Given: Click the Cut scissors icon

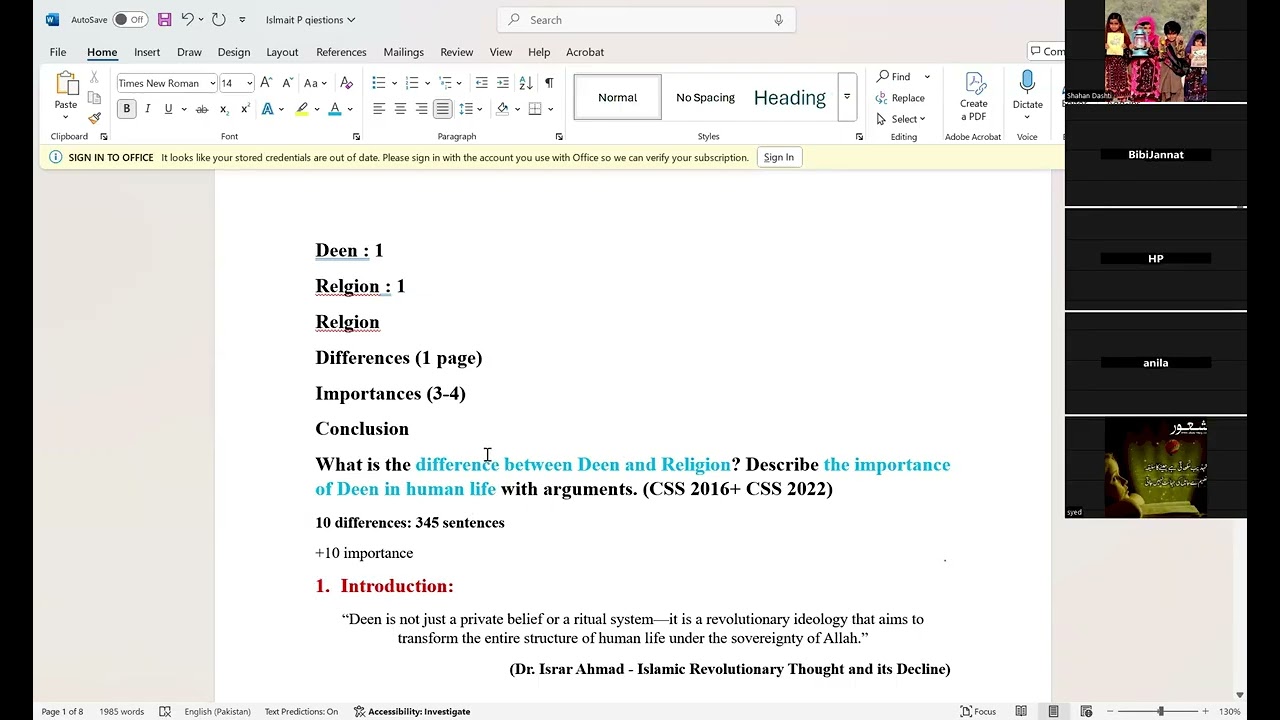Looking at the screenshot, I should [94, 77].
